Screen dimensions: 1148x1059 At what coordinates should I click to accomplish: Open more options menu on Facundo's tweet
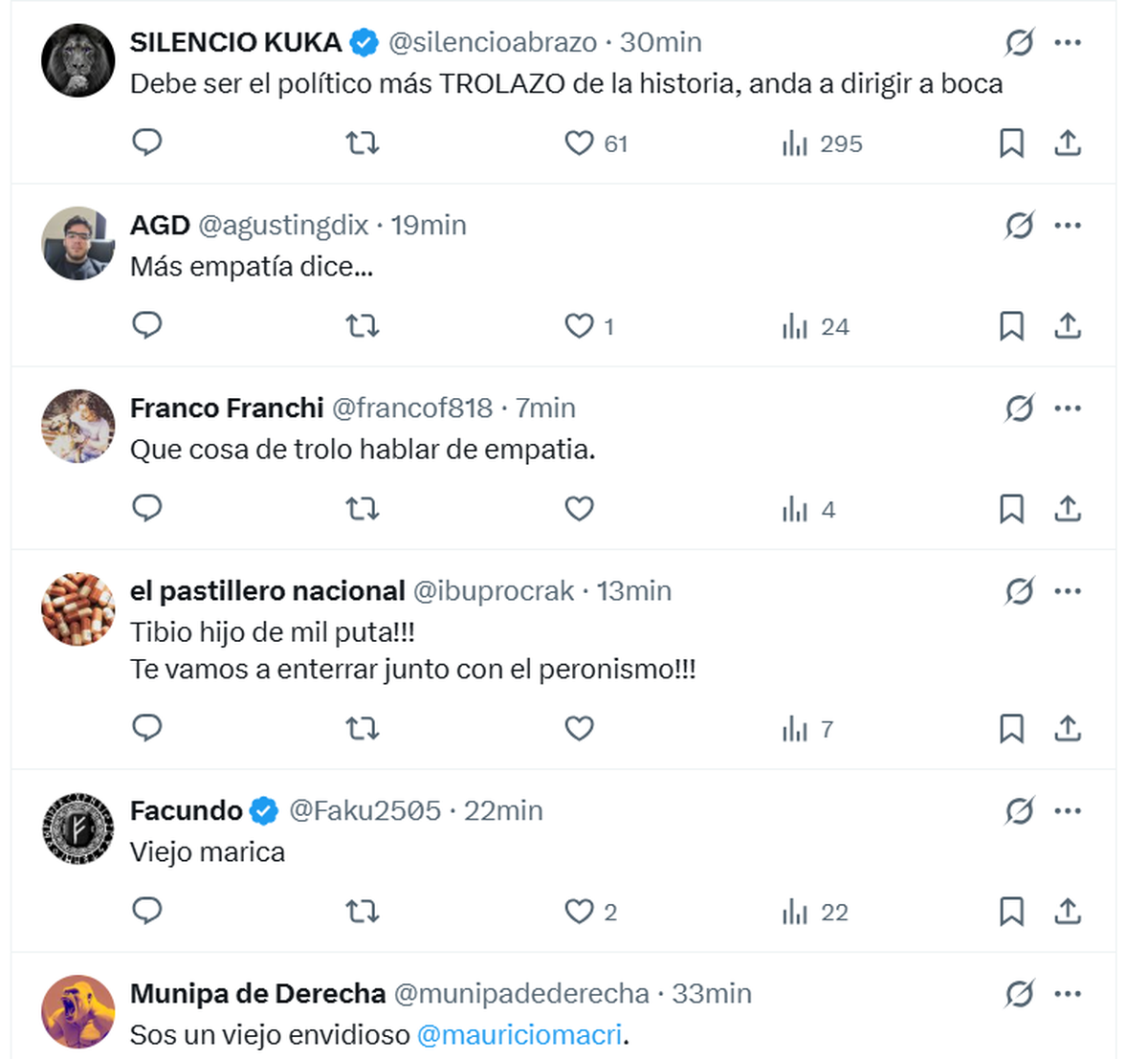(1068, 811)
